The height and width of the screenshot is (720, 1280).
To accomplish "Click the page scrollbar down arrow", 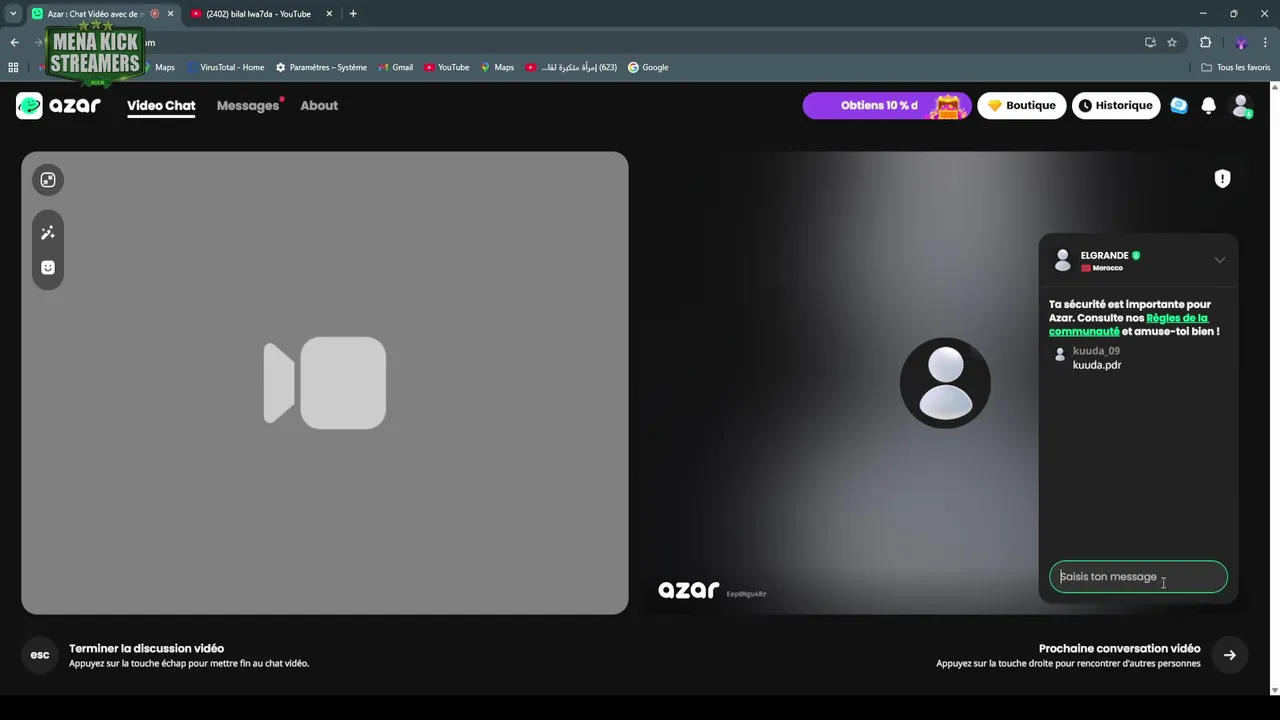I will tap(1274, 690).
